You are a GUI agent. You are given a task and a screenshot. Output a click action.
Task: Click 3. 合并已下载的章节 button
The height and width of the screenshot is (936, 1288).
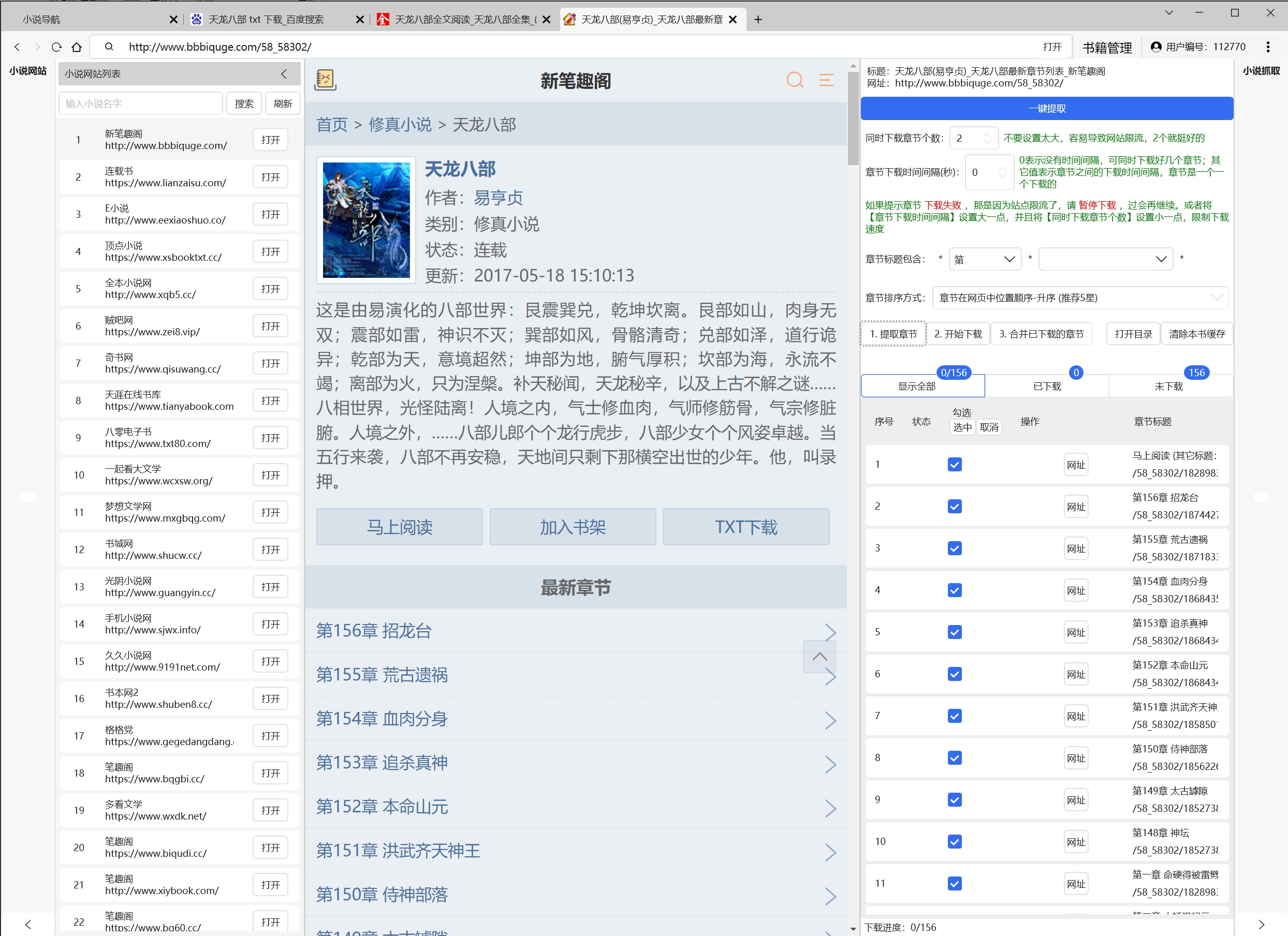click(x=1041, y=334)
